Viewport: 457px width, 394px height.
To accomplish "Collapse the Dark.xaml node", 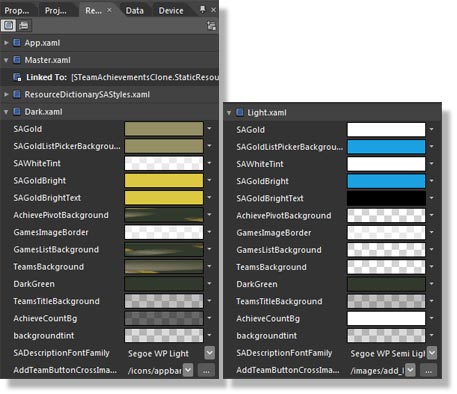I will (6, 112).
